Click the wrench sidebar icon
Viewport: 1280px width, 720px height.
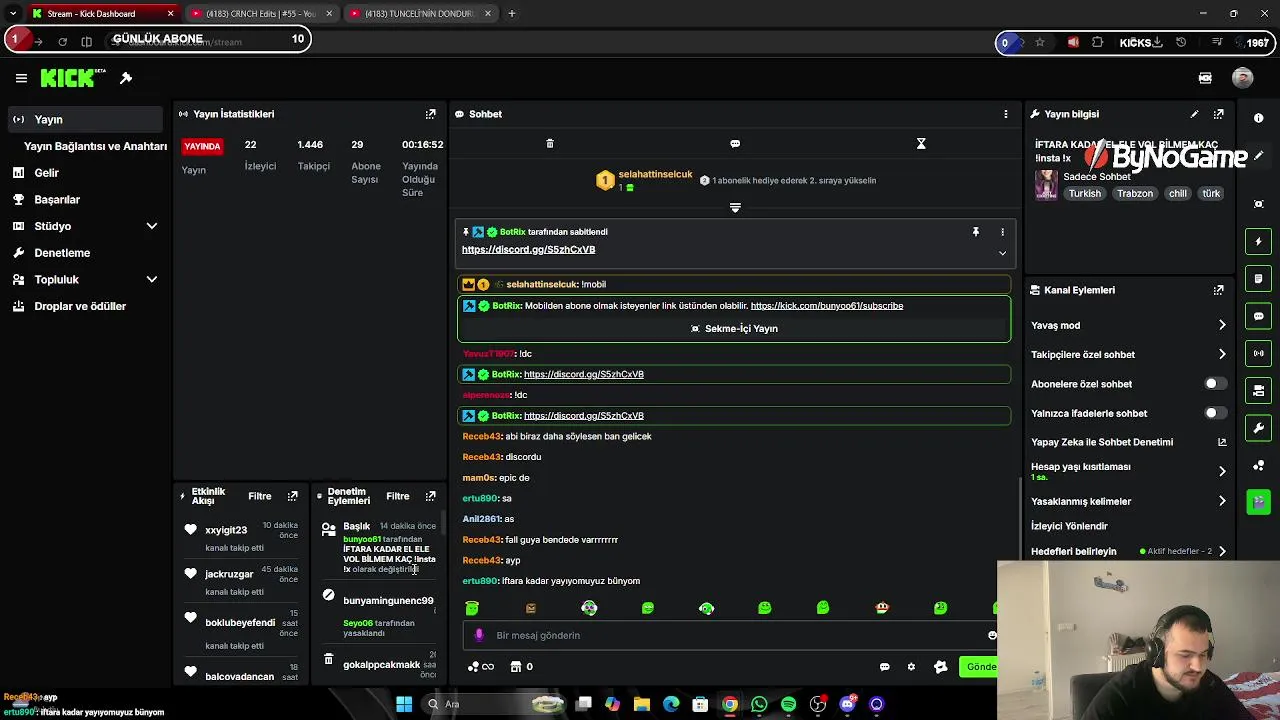[x=1258, y=428]
